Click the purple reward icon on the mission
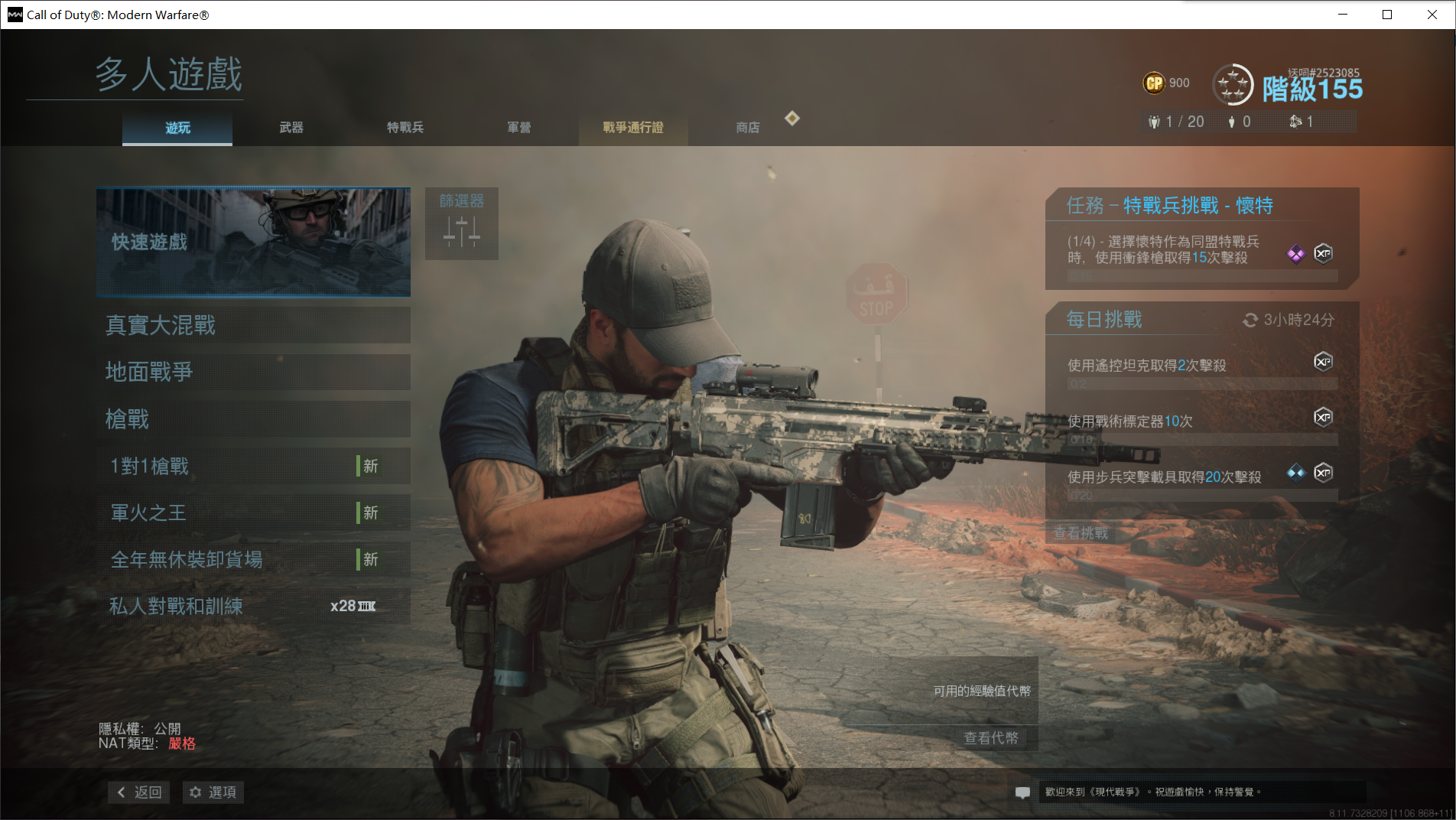 1295,254
